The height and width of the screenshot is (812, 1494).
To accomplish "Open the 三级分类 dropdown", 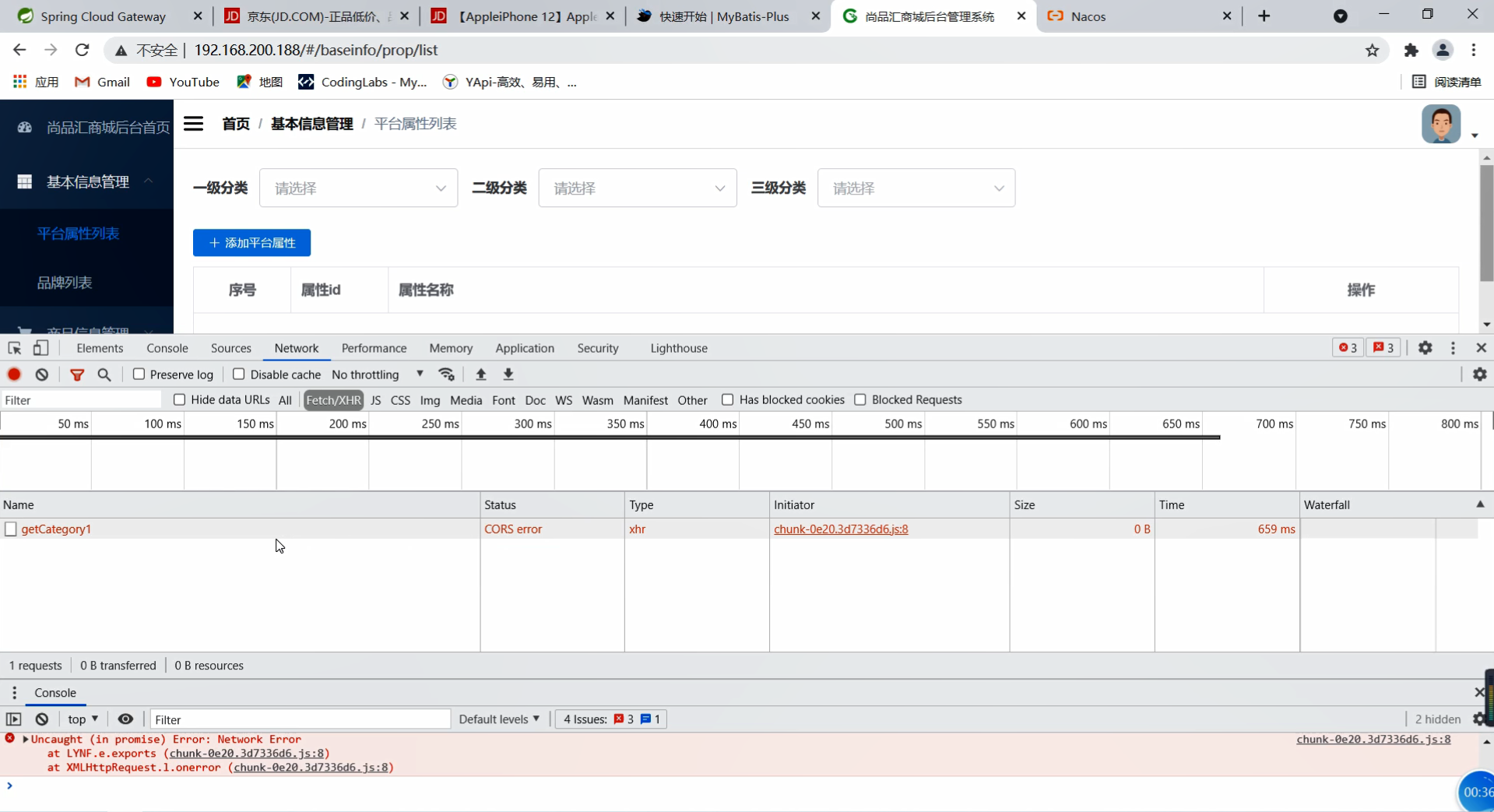I will (x=916, y=188).
